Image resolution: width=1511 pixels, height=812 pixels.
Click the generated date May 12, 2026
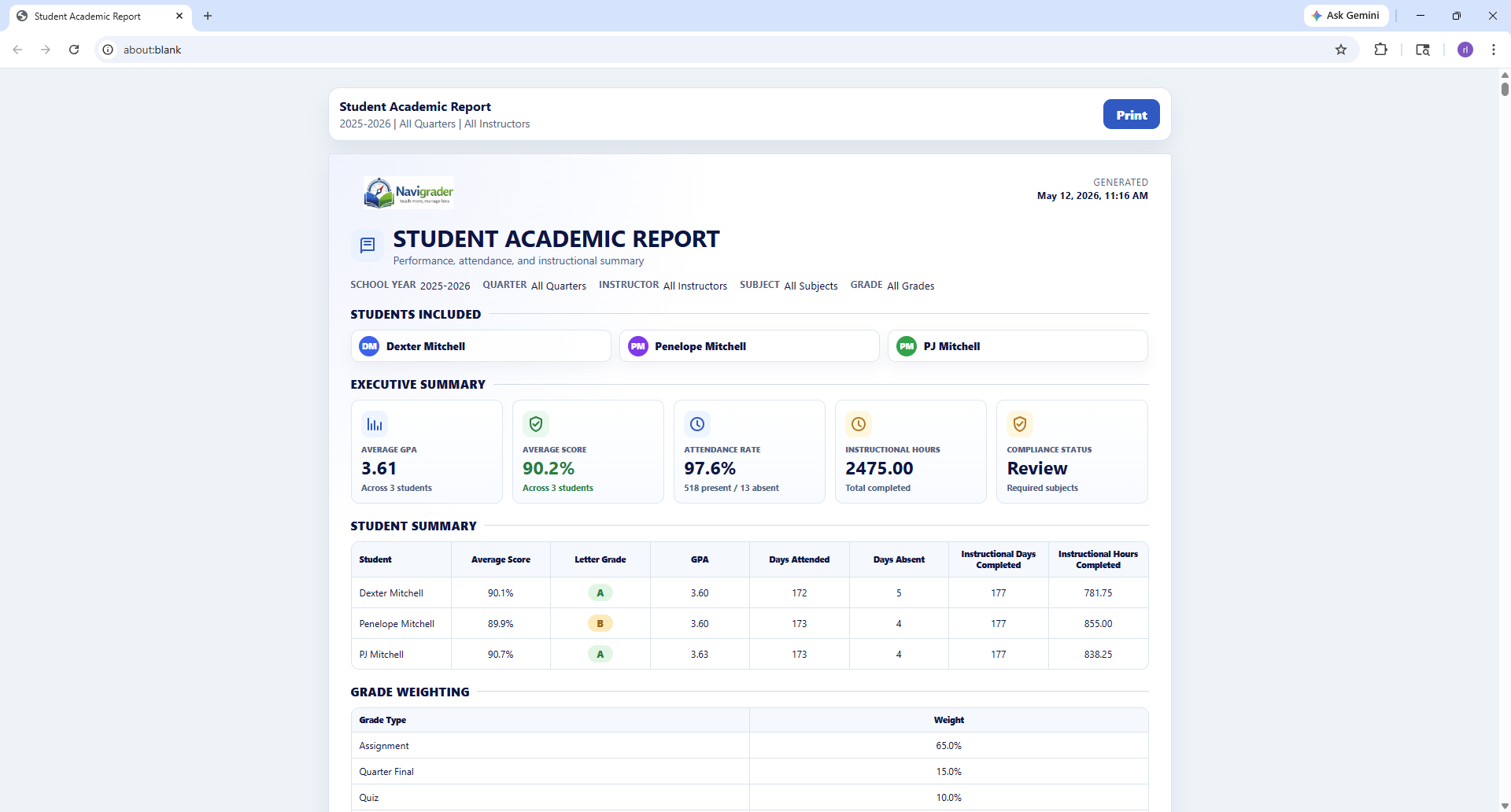(1092, 196)
